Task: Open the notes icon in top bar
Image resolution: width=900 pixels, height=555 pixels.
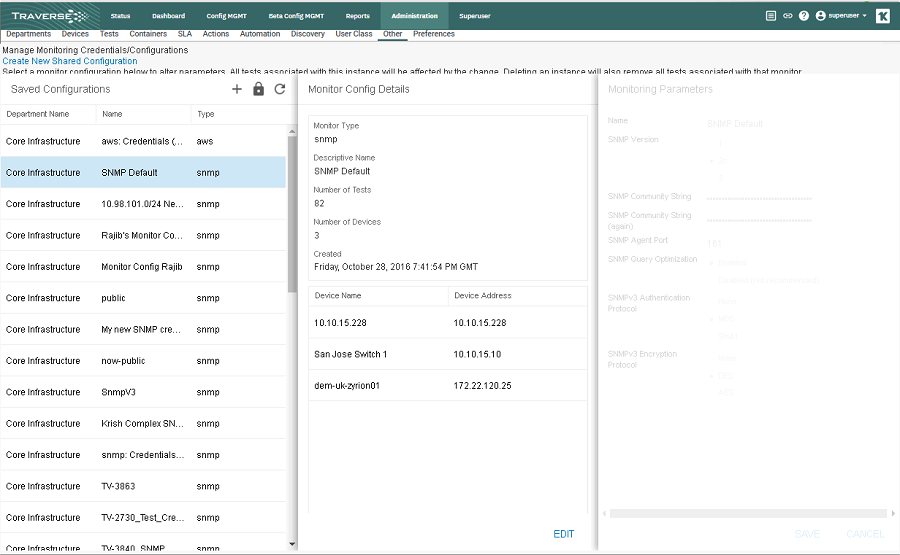Action: click(x=771, y=15)
